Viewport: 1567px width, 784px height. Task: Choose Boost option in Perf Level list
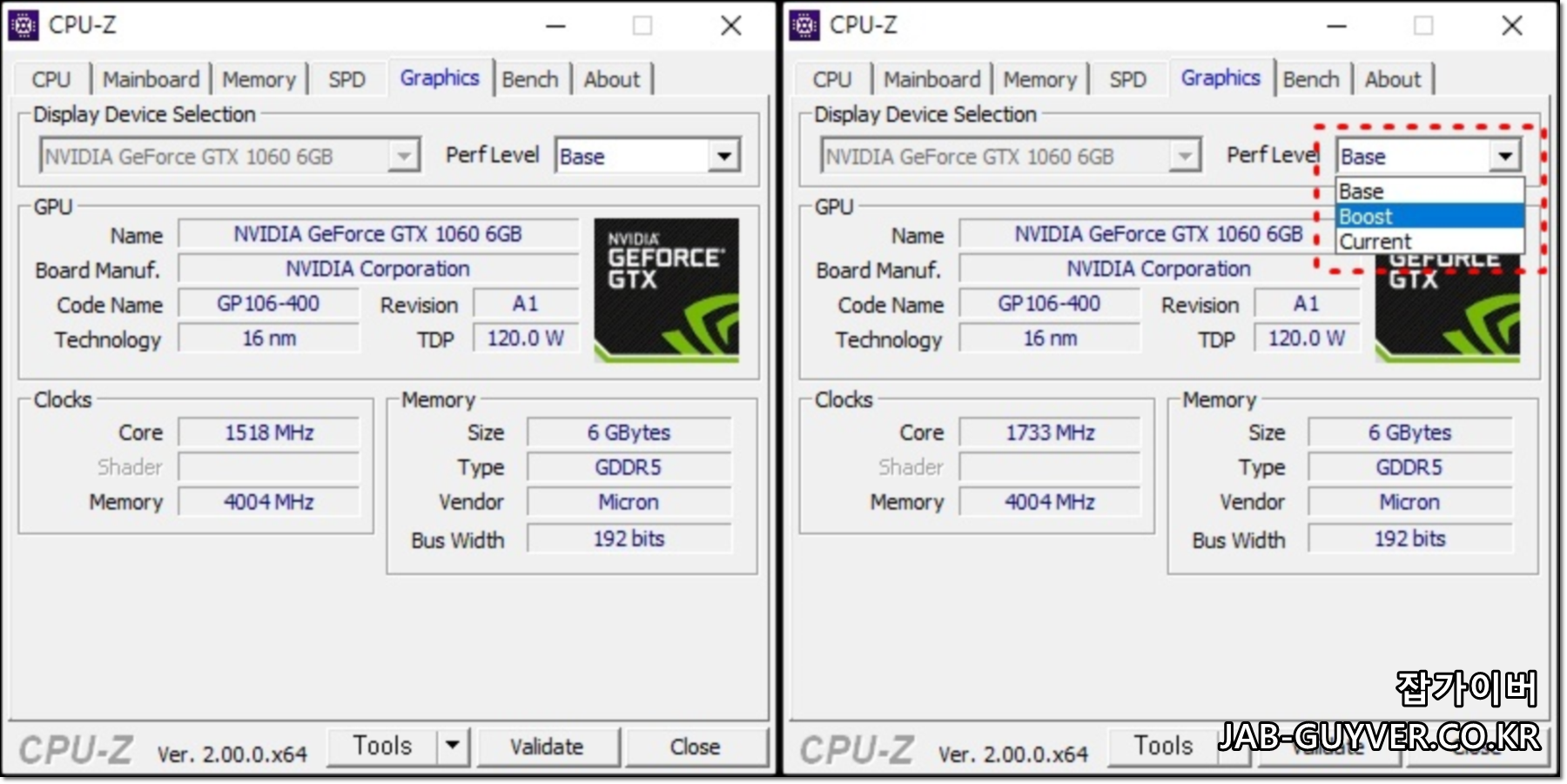(1429, 216)
